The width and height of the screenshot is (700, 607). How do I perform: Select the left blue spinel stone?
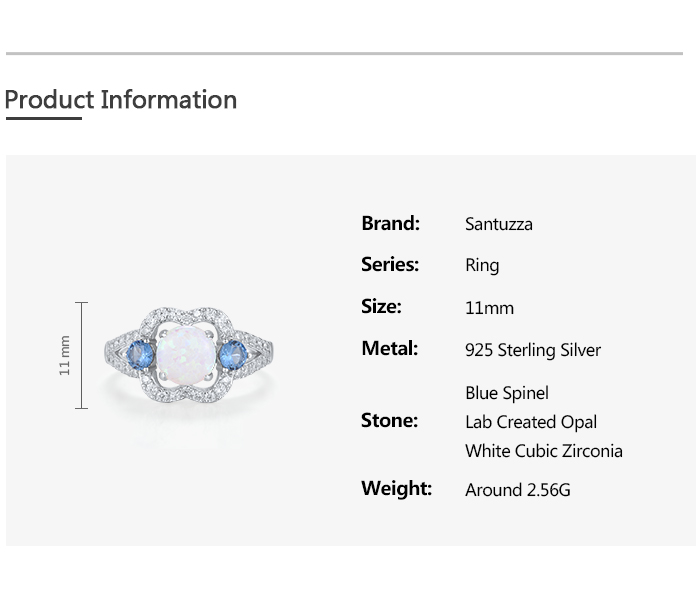pyautogui.click(x=139, y=353)
